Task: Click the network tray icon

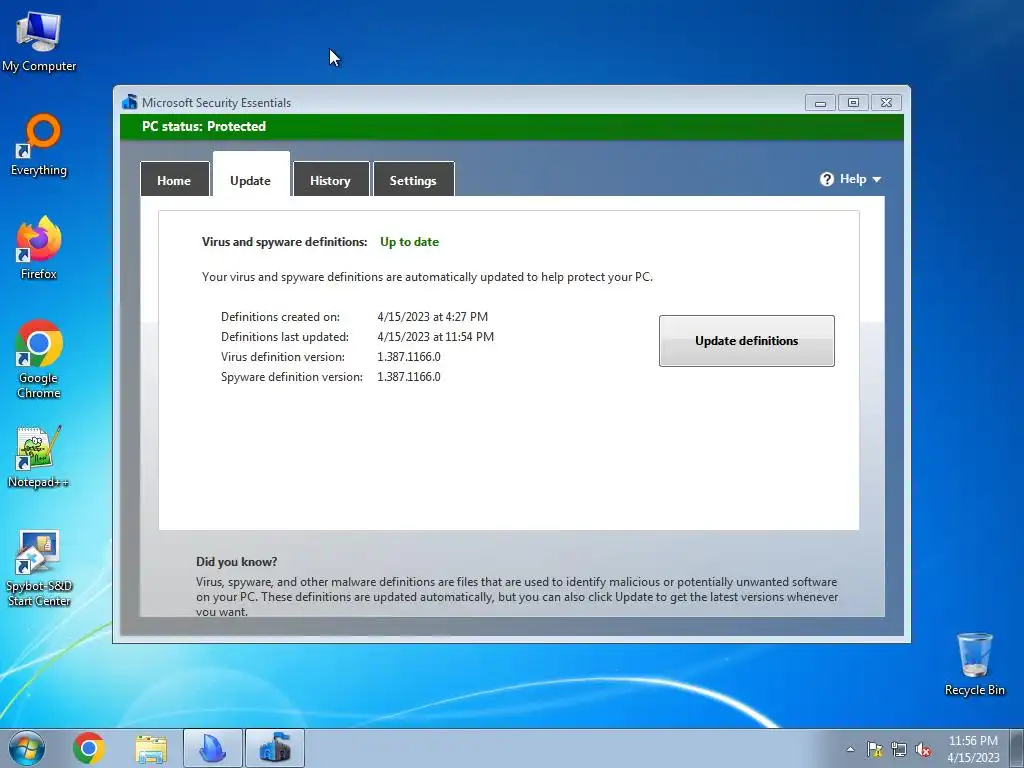Action: (899, 749)
